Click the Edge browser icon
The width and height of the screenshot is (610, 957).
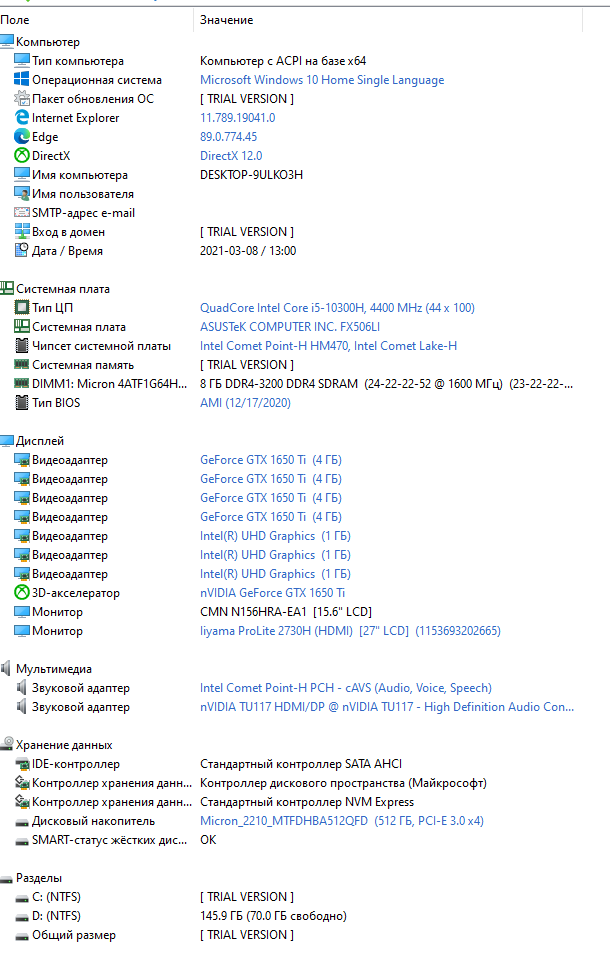click(x=22, y=136)
